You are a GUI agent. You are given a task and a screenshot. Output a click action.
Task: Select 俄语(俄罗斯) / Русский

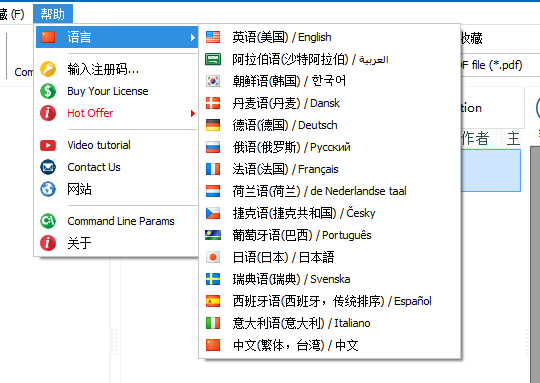pos(330,147)
